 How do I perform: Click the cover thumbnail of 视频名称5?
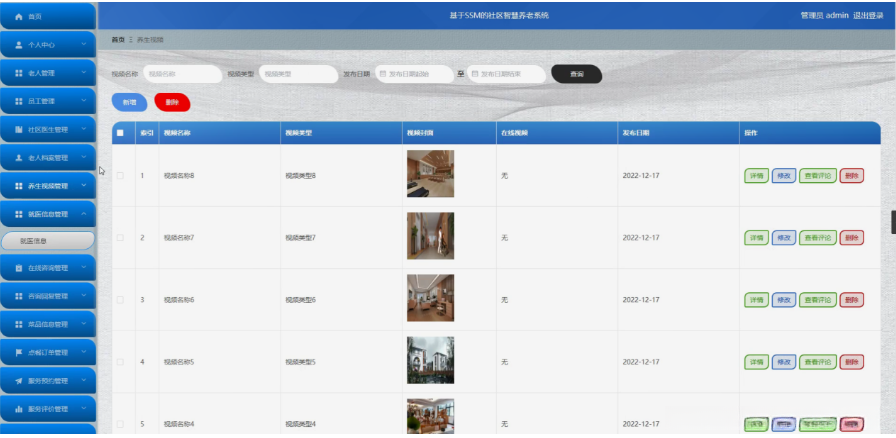click(x=430, y=360)
